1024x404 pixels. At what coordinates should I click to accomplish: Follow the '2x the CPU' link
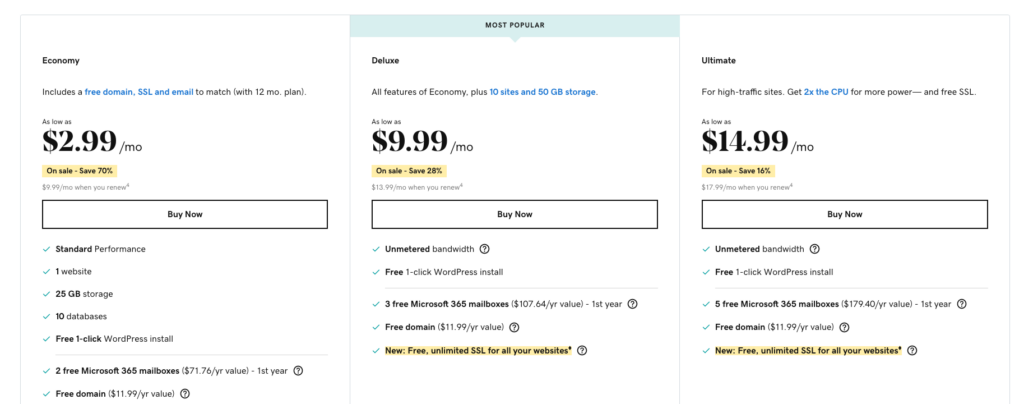click(826, 92)
